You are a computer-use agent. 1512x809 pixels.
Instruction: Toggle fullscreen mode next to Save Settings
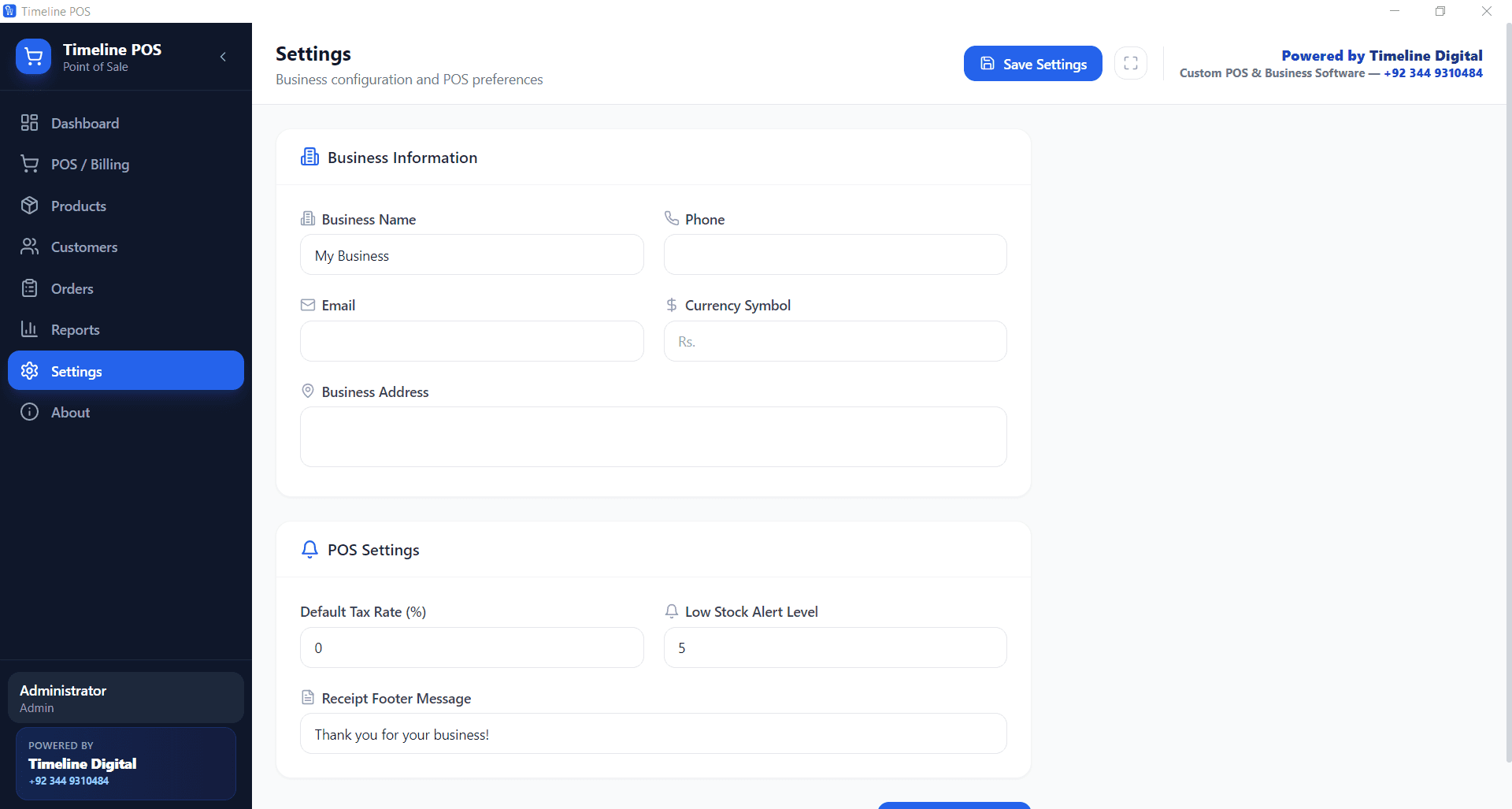[1131, 63]
